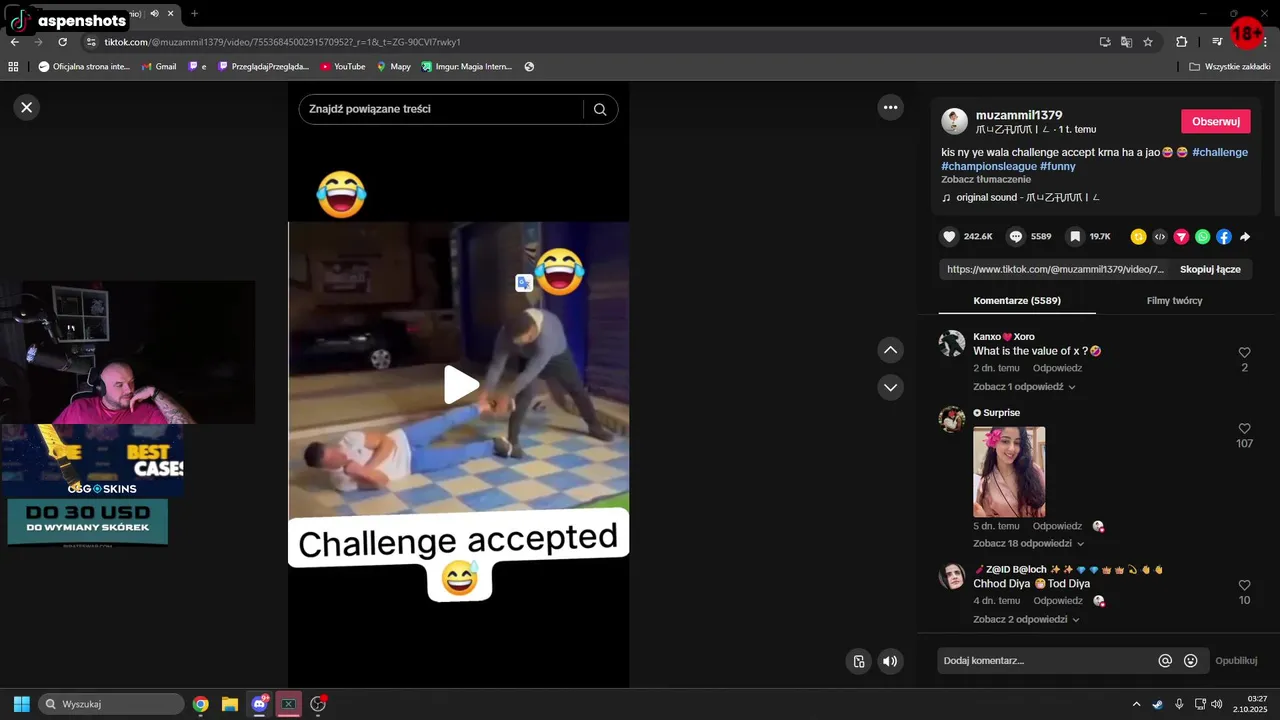
Task: Send video to friends pink icon
Action: tap(1181, 237)
